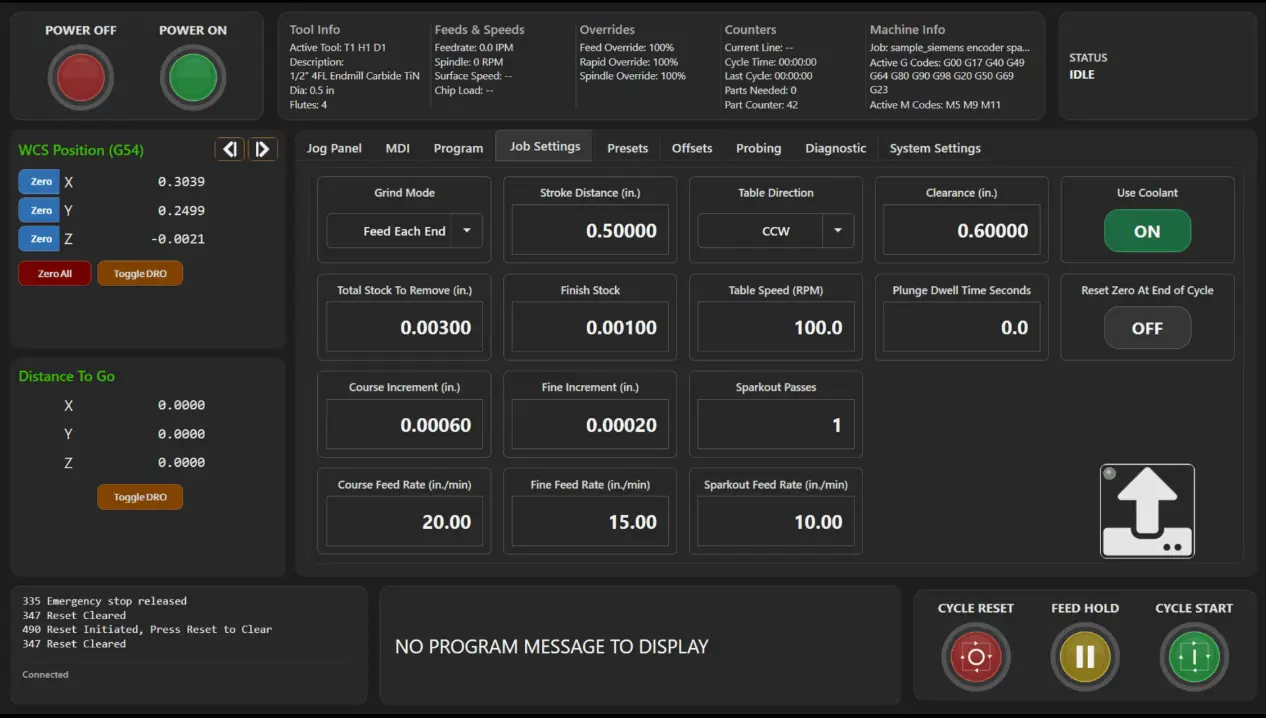Screen dimensions: 1266x718
Task: Click NO PROGRAM MESSAGE TO DISPLAY text
Action: pos(552,647)
